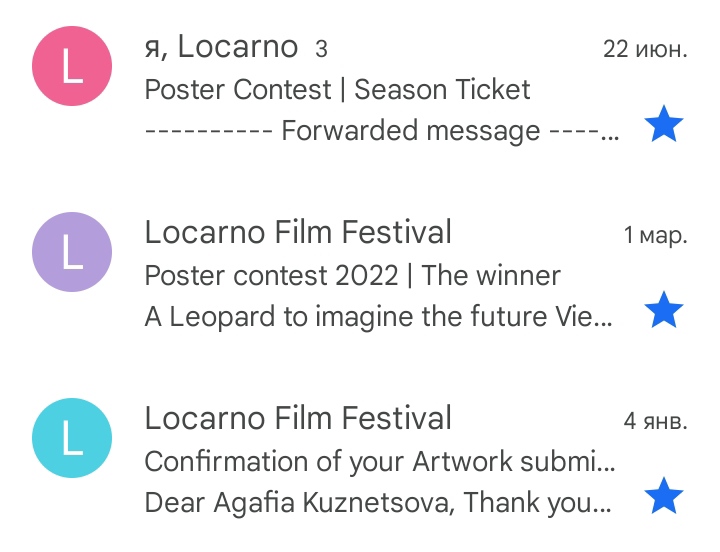The height and width of the screenshot is (552, 720).
Task: Click the 22 июн. date label
Action: pos(645,49)
